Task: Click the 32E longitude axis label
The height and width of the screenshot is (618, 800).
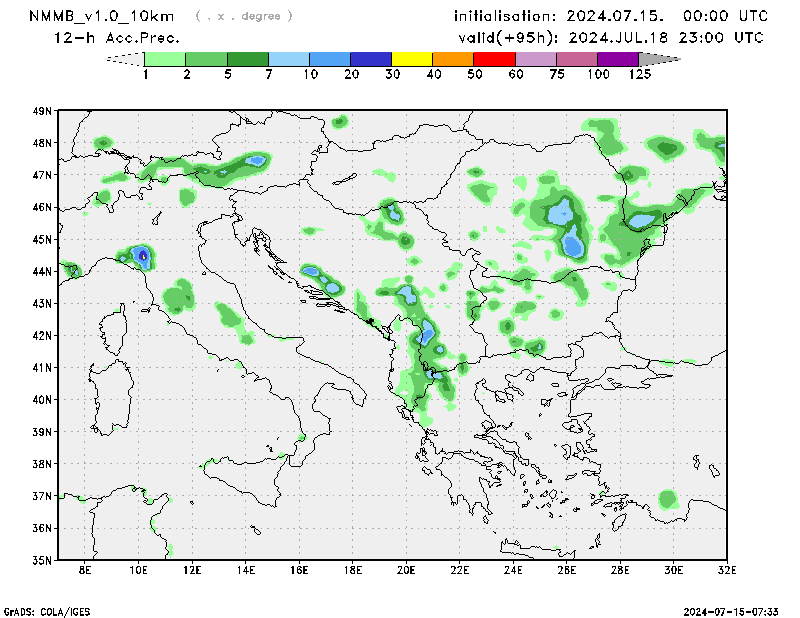Action: point(727,571)
